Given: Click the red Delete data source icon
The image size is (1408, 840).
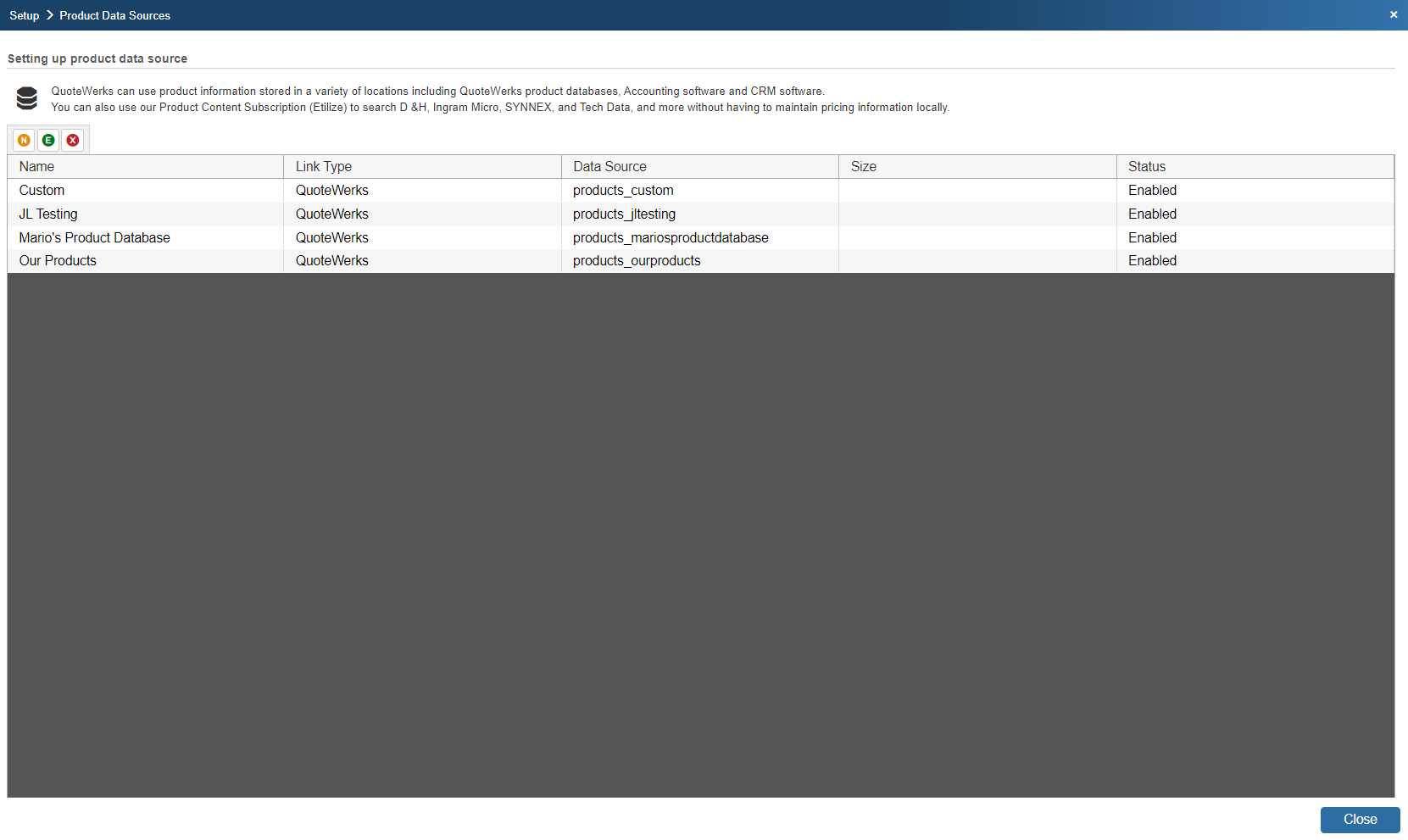Looking at the screenshot, I should (73, 140).
